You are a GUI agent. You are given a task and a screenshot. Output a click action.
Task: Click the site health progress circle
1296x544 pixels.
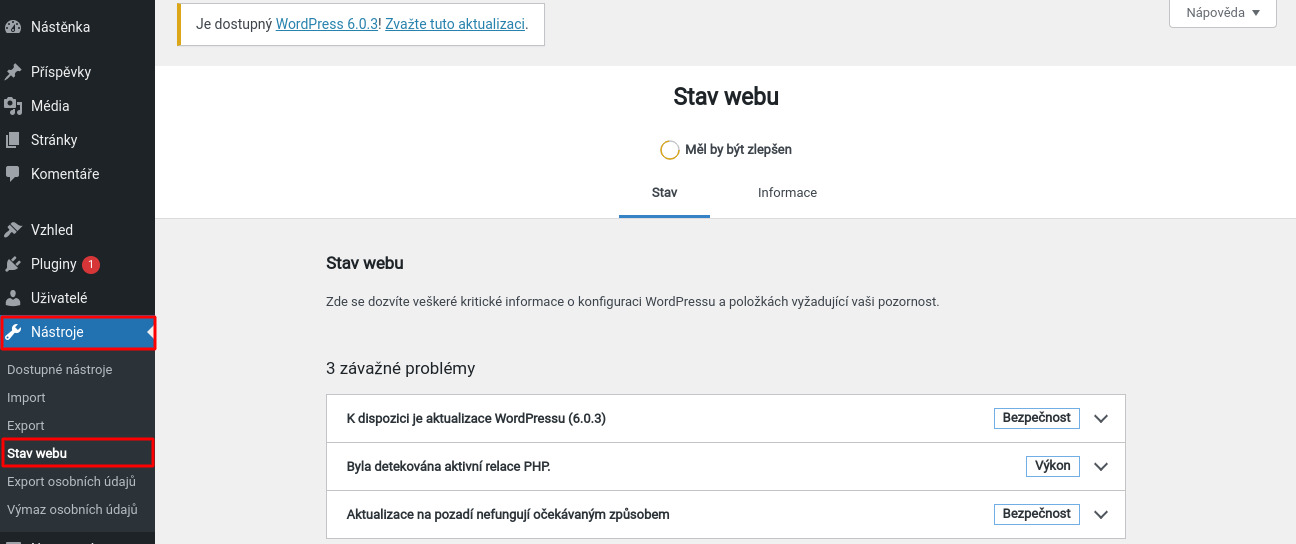coord(670,150)
